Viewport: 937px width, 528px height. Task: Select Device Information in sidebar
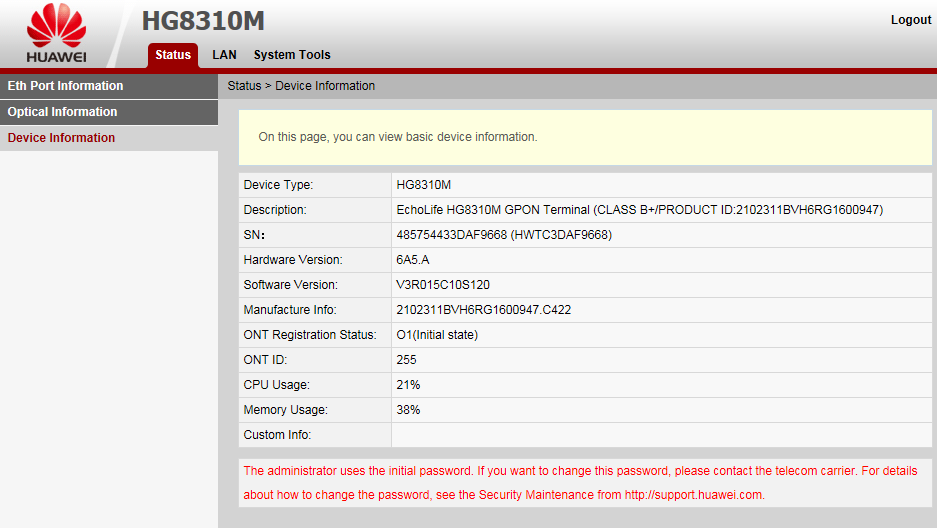tap(109, 138)
